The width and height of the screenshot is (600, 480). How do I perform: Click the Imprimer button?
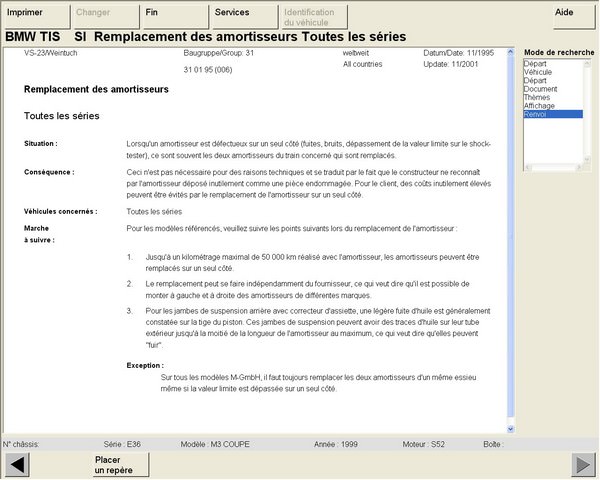[36, 17]
